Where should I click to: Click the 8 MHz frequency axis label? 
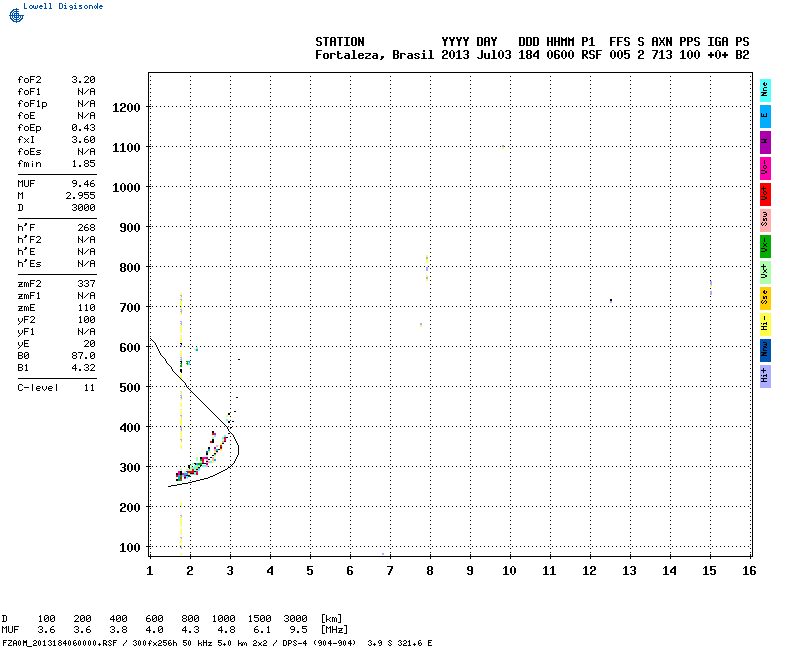430,571
